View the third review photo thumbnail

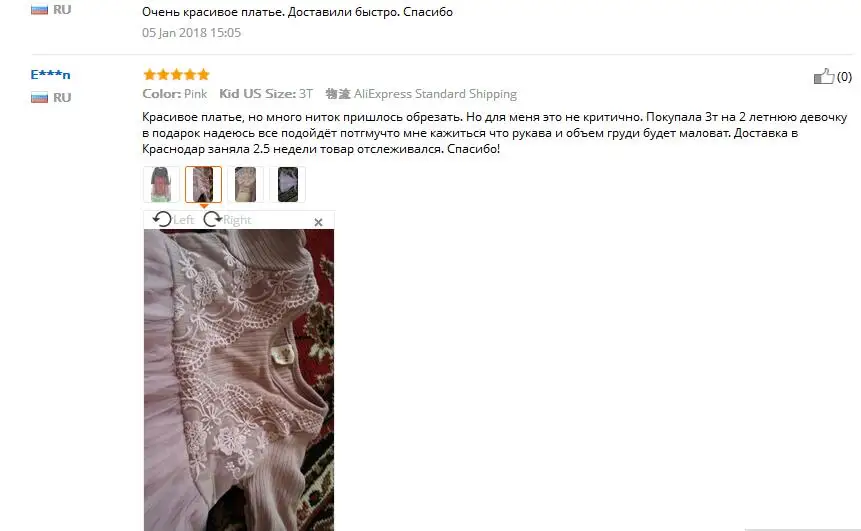pos(245,185)
